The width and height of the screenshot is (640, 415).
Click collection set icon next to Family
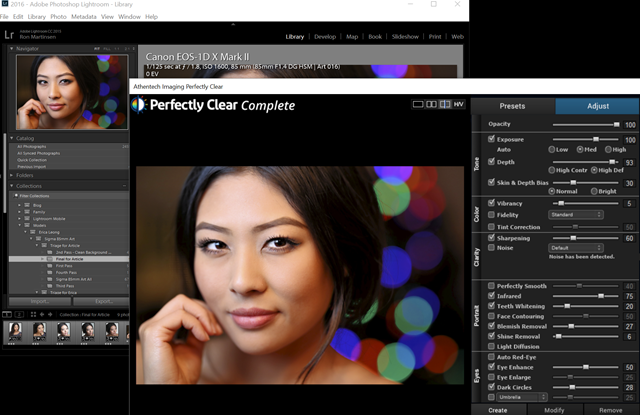pos(27,212)
